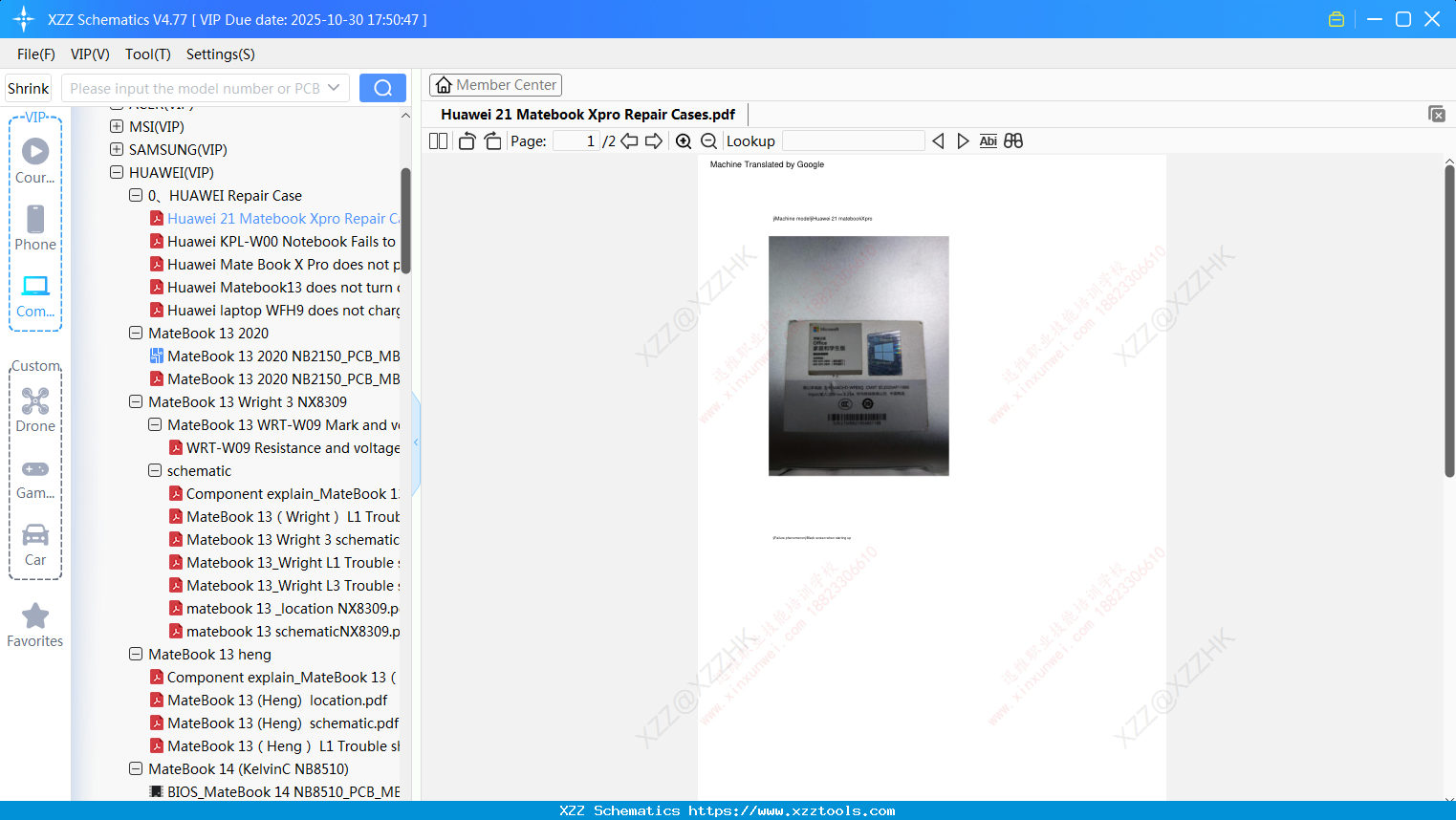This screenshot has width=1456, height=820.
Task: Expand the SAMSUNG(VIP) tree node
Action: coord(117,150)
